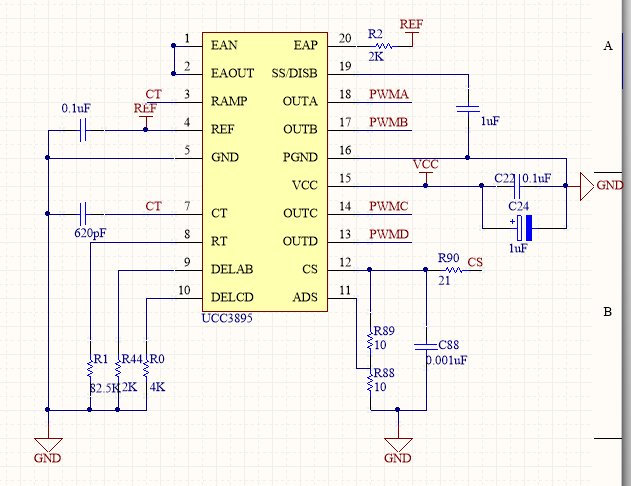This screenshot has width=631, height=486.
Task: Click the ADS pin name
Action: pos(305,297)
